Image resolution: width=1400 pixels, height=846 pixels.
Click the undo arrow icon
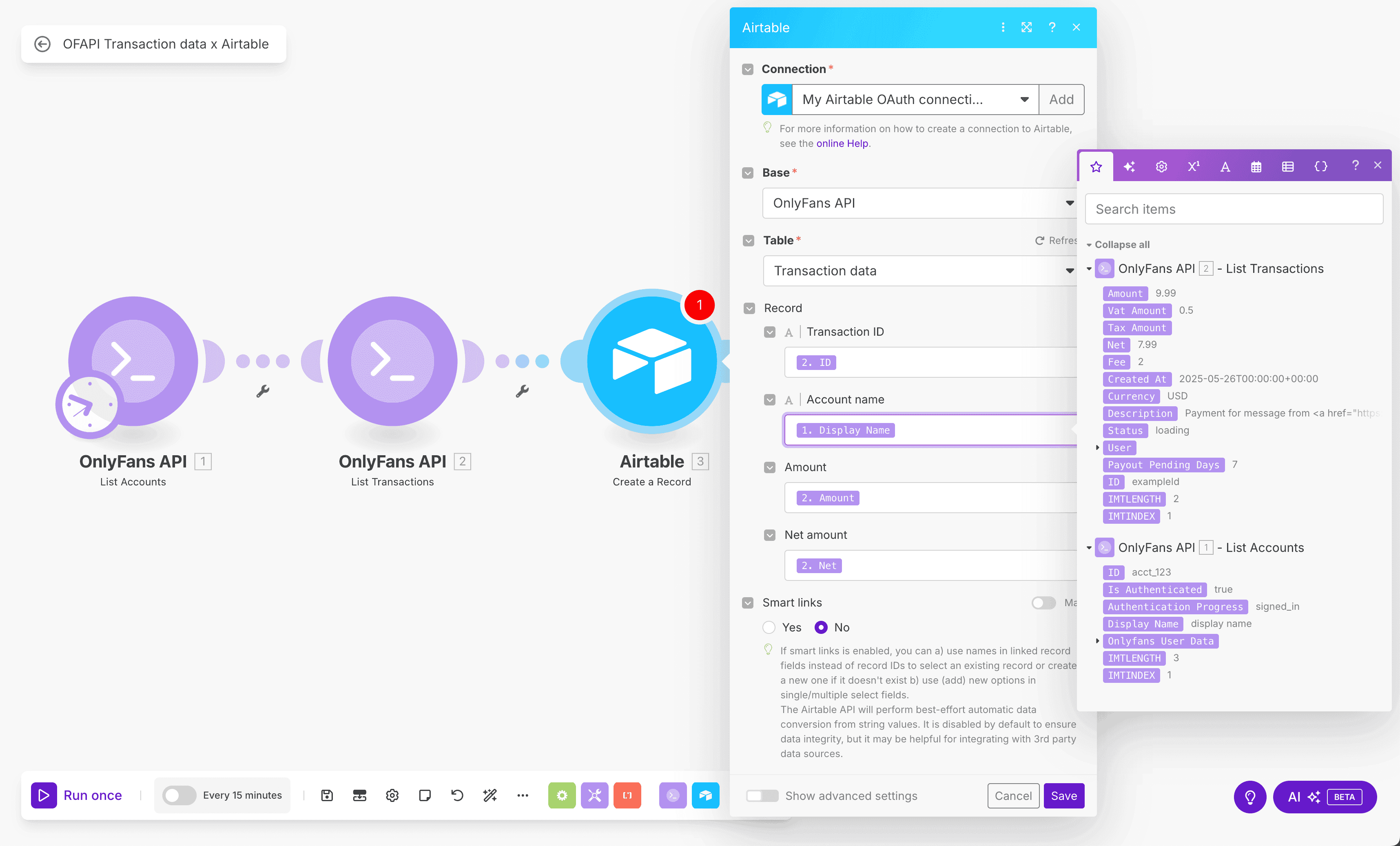[x=457, y=795]
